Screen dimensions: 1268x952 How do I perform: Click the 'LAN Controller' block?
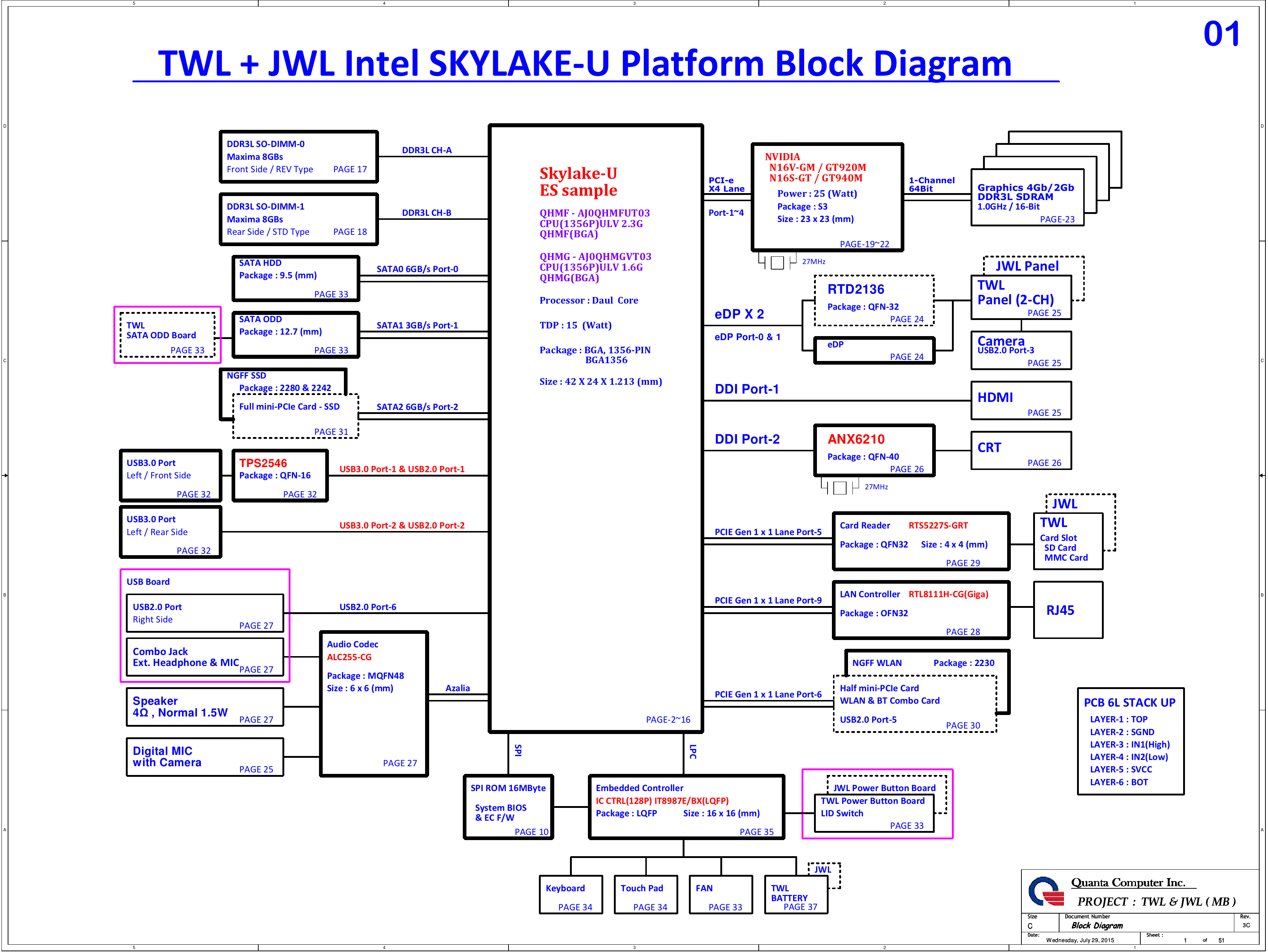pos(921,610)
